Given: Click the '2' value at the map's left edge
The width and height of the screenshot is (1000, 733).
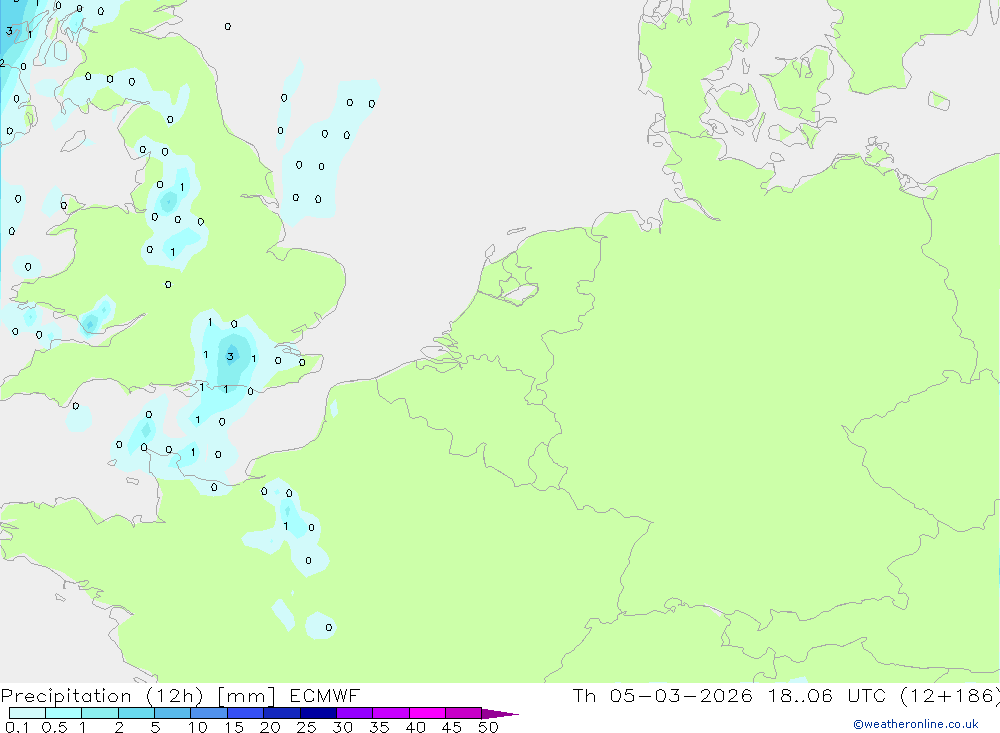Looking at the screenshot, I should [3, 63].
